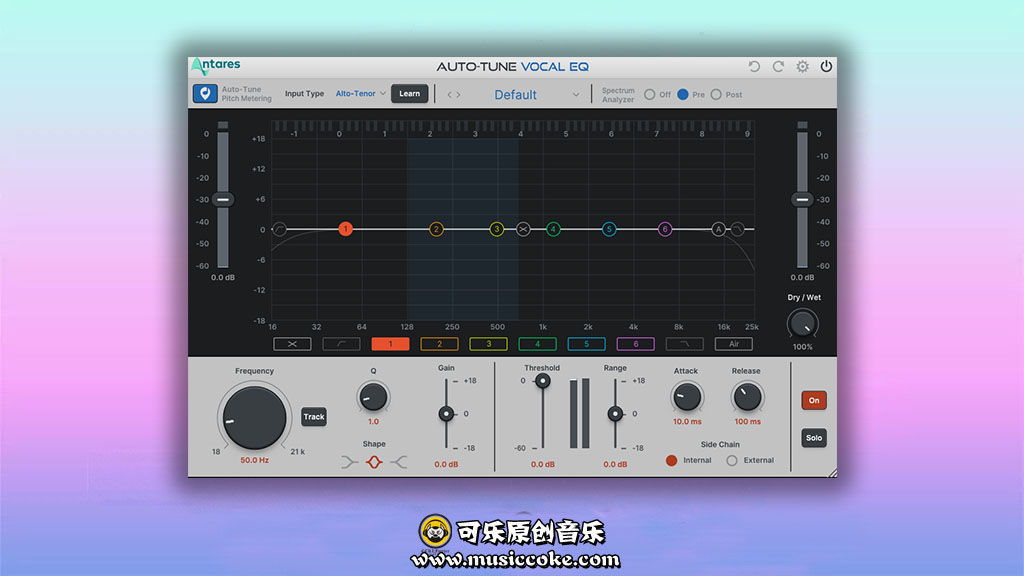Turn Spectrum Analyzer Off
This screenshot has width=1024, height=576.
(x=650, y=95)
